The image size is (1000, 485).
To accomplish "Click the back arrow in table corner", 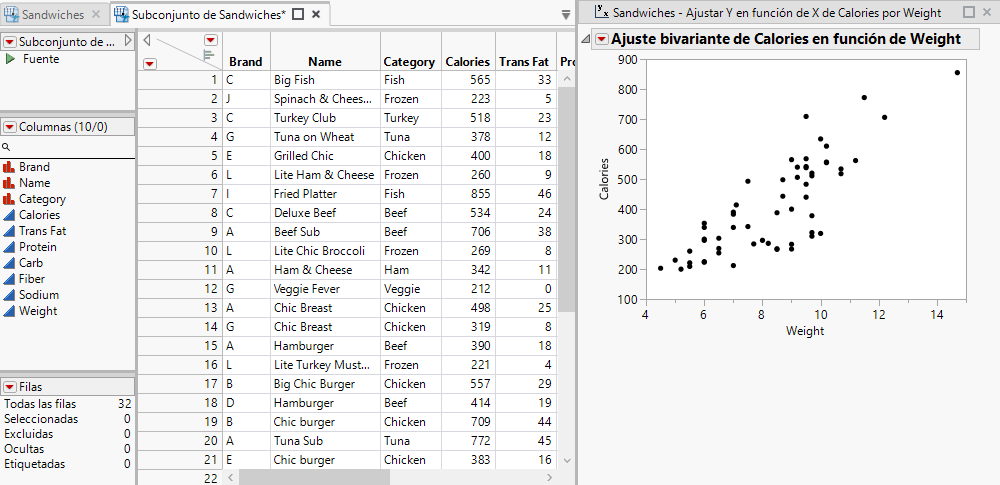I will (x=147, y=40).
